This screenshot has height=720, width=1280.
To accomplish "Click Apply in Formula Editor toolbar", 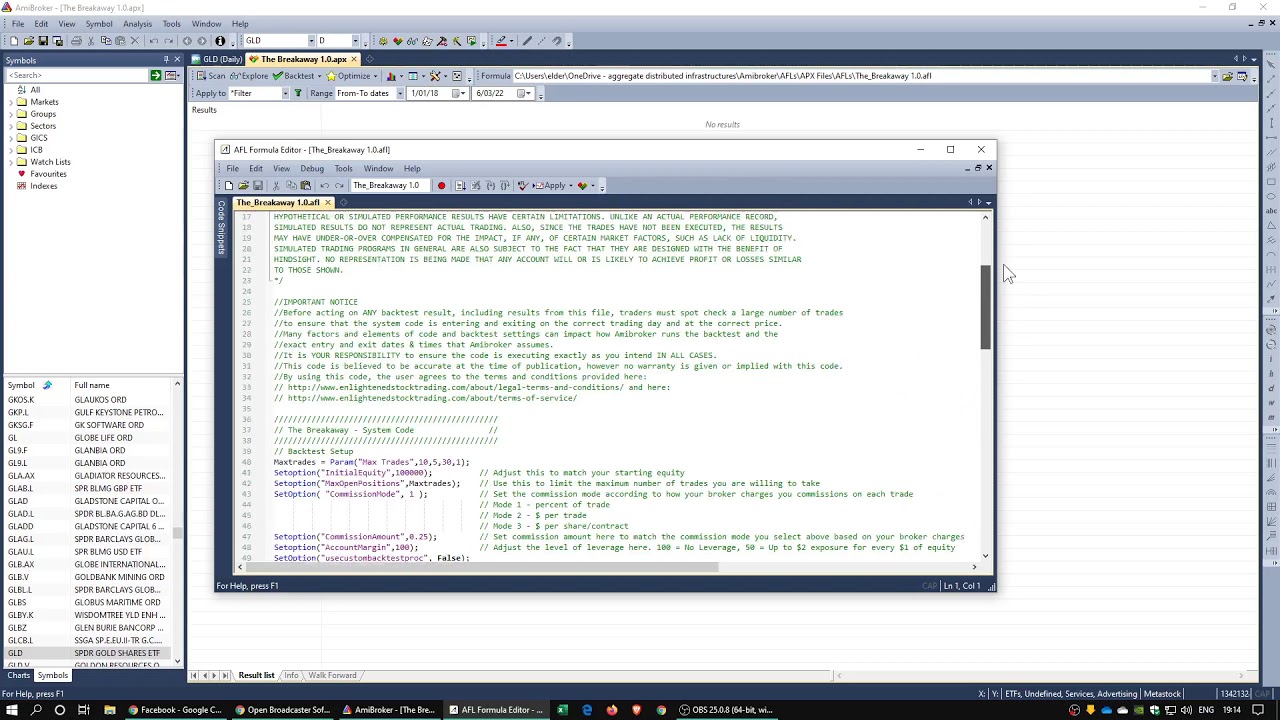I will coord(548,186).
